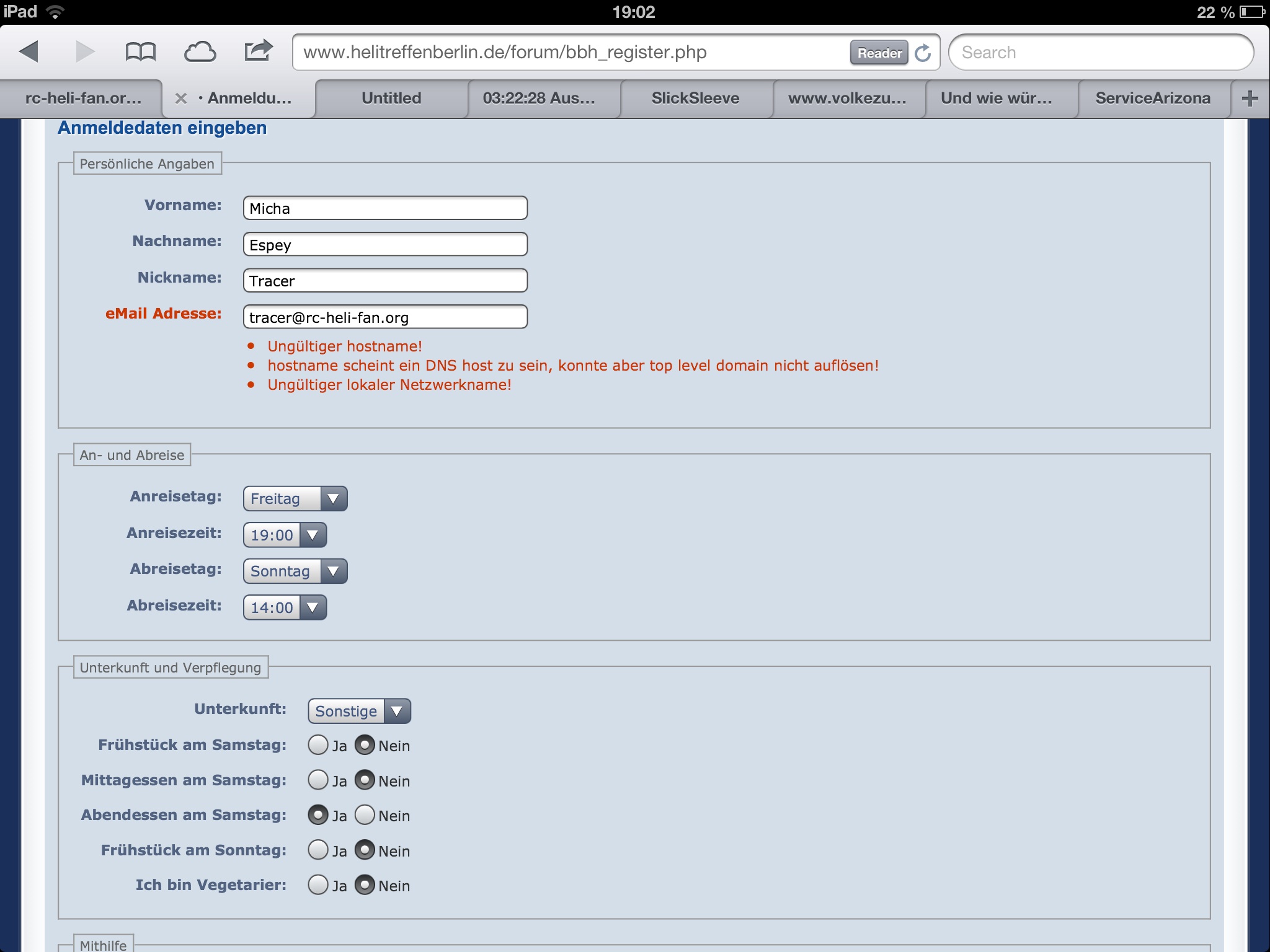This screenshot has height=952, width=1270.
Task: Switch to the SlickSleeve tab
Action: tap(695, 99)
